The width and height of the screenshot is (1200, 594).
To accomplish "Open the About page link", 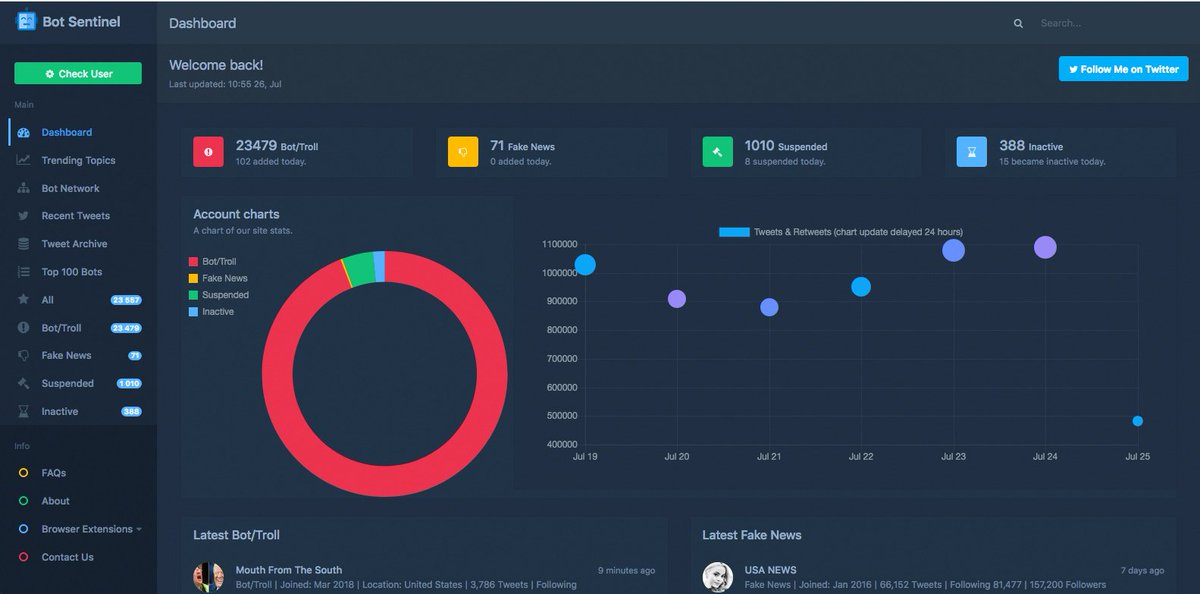I will click(55, 501).
